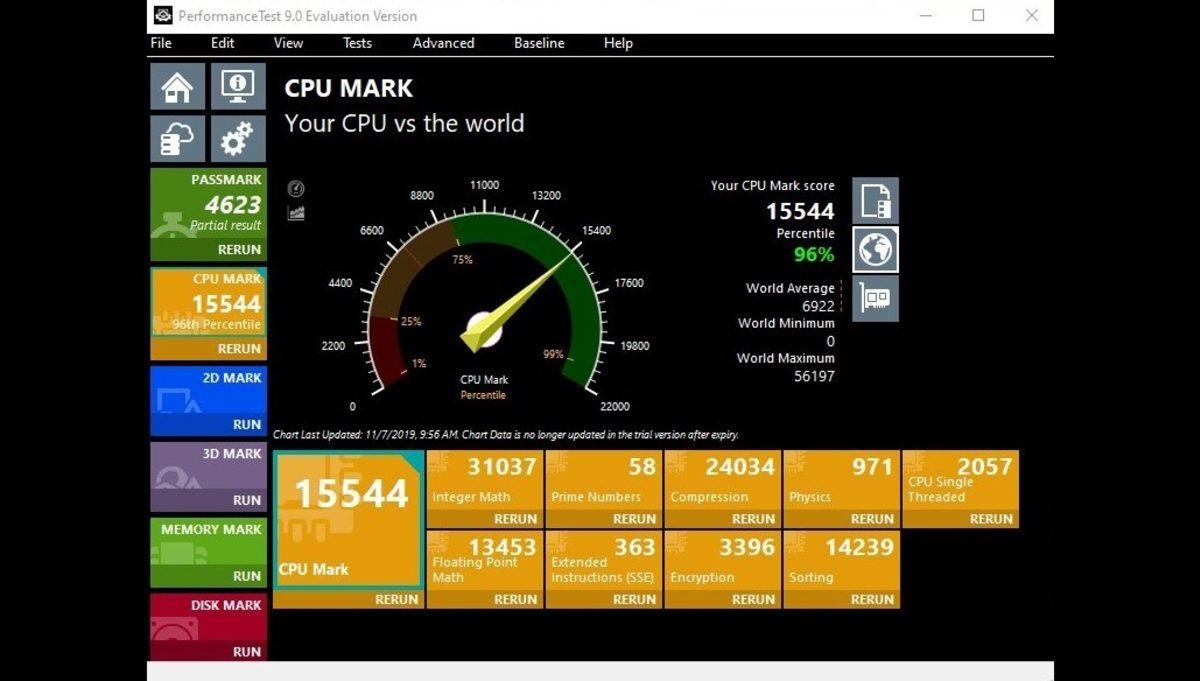
Task: Click RERUN under Floating Point Math
Action: pyautogui.click(x=515, y=599)
